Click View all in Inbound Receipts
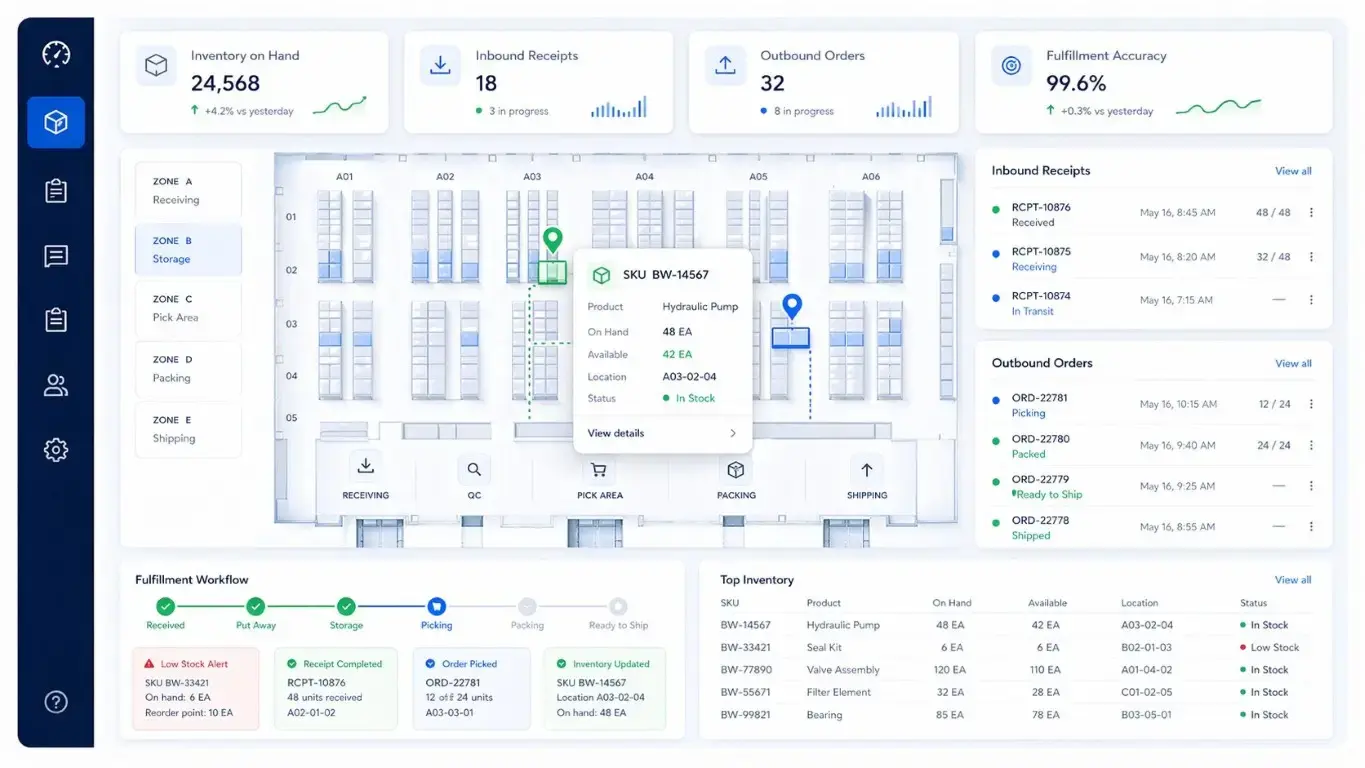This screenshot has width=1365, height=768. pos(1292,171)
